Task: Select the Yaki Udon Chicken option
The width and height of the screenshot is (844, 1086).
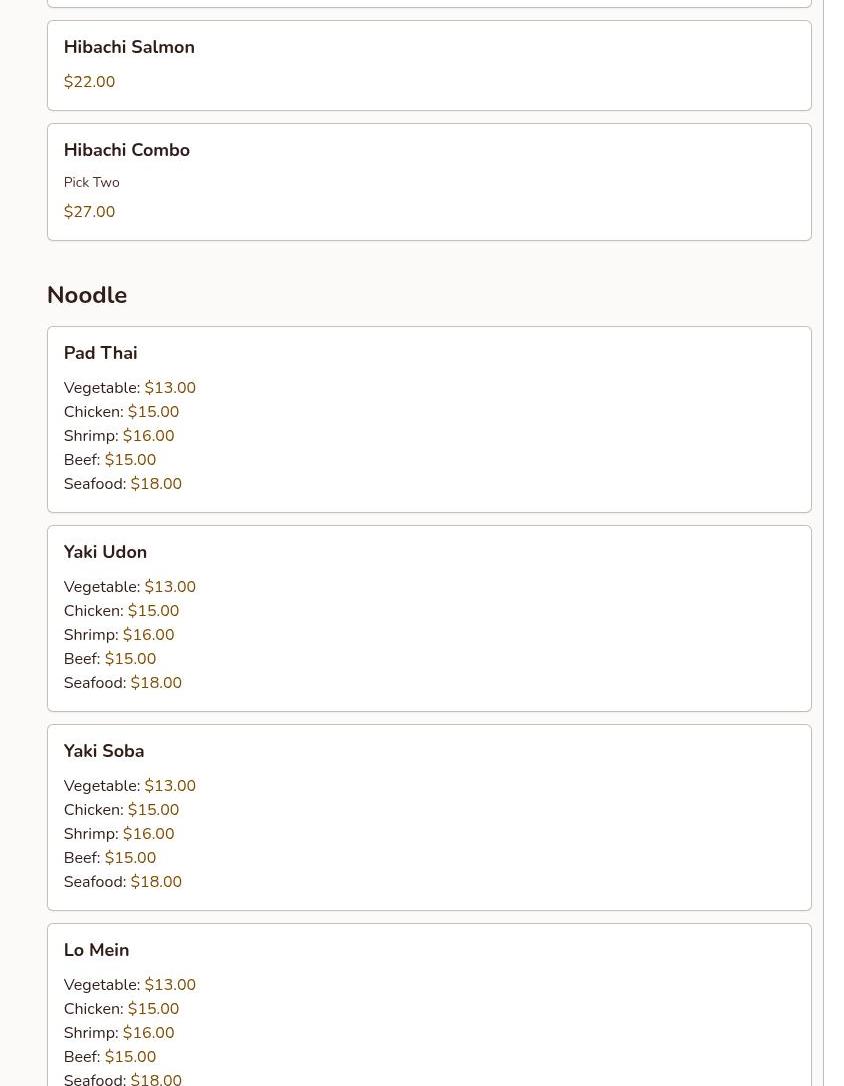Action: [x=121, y=611]
